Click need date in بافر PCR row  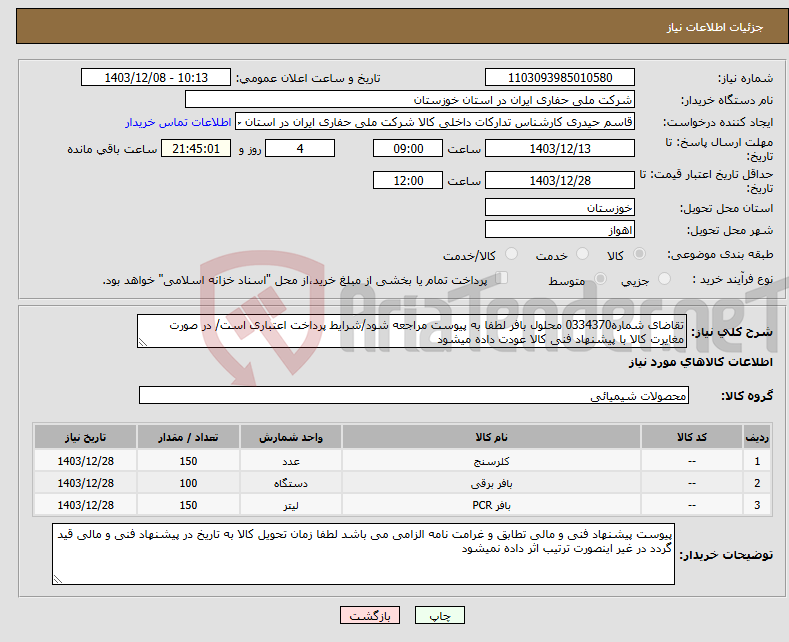click(x=86, y=505)
